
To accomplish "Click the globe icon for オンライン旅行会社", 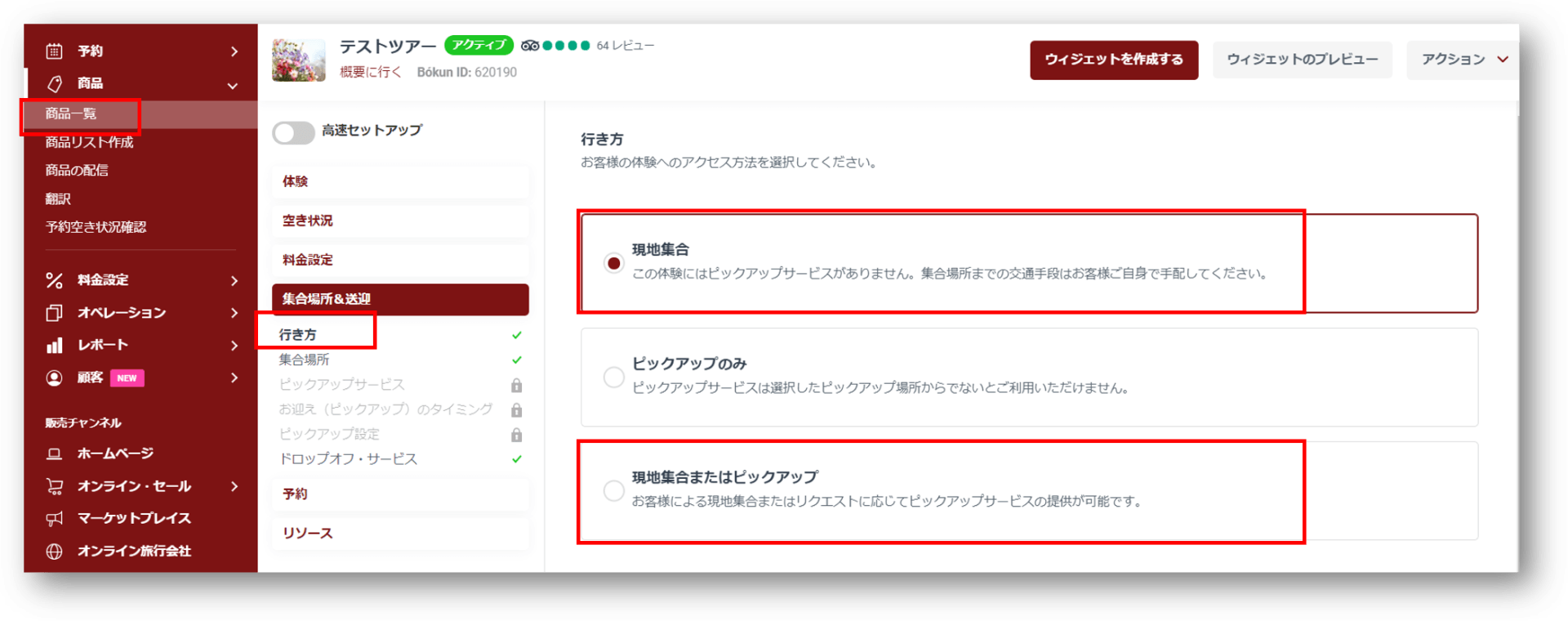I will pyautogui.click(x=54, y=552).
